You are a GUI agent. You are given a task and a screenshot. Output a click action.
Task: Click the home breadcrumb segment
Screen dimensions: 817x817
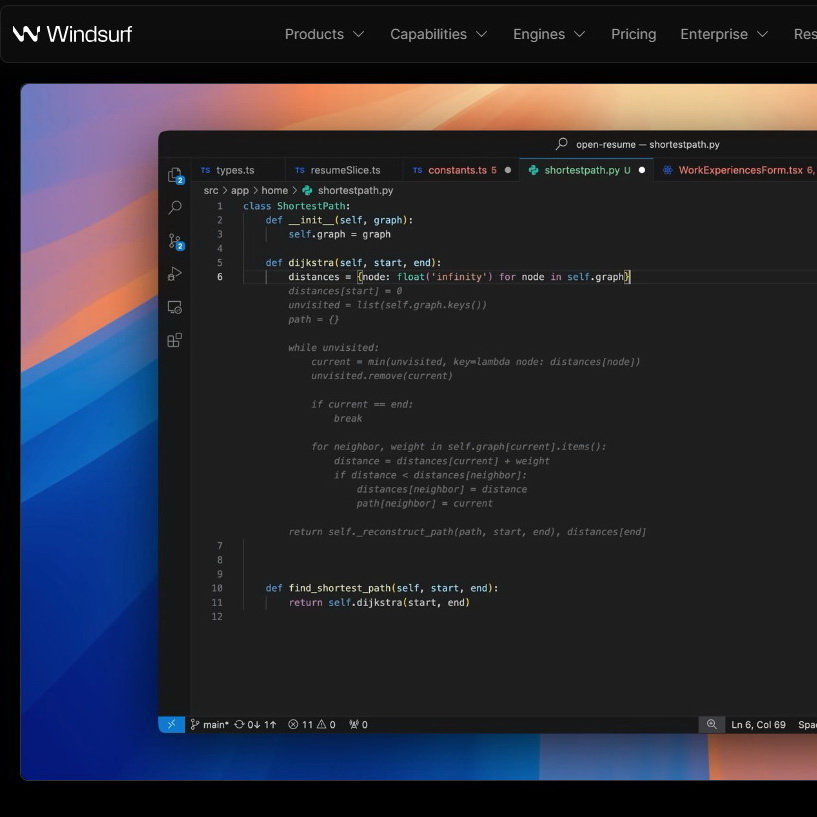(x=274, y=191)
